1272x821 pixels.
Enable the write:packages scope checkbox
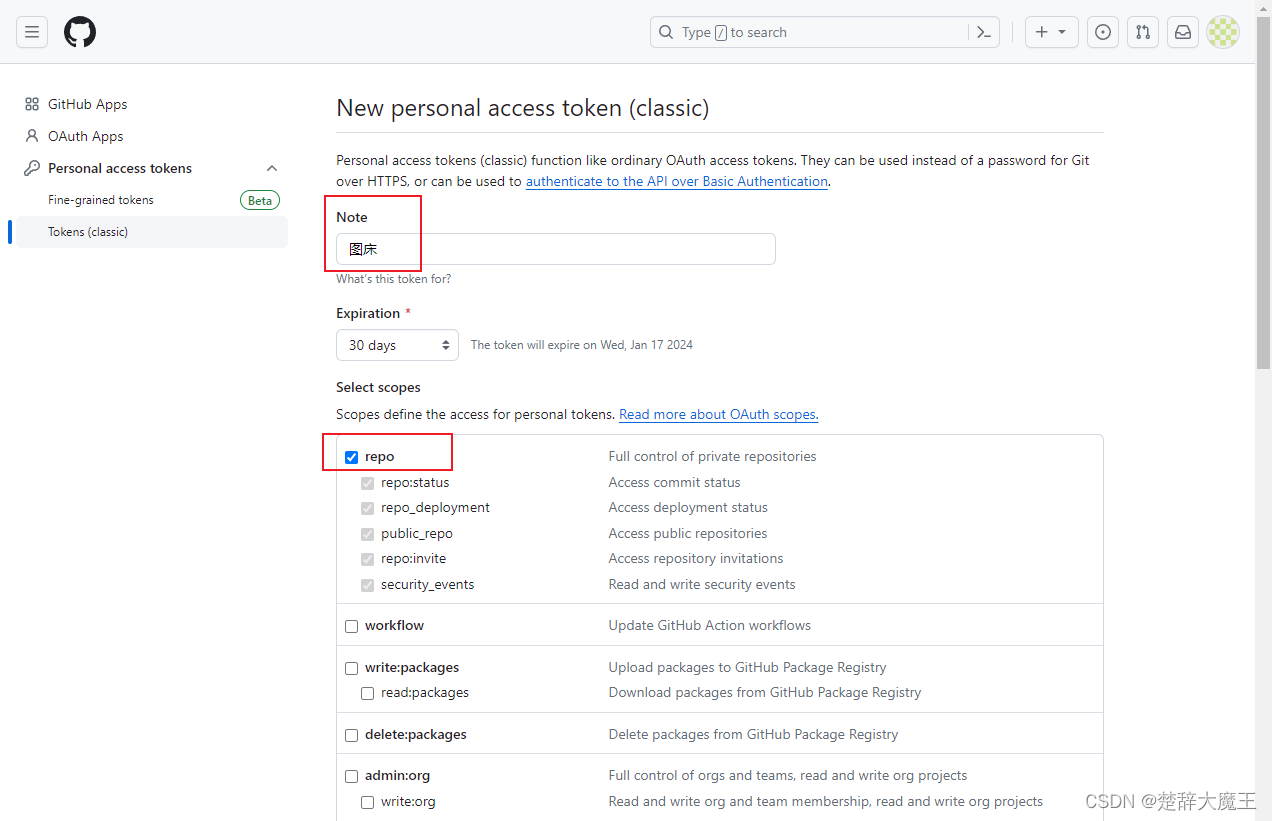click(x=351, y=668)
